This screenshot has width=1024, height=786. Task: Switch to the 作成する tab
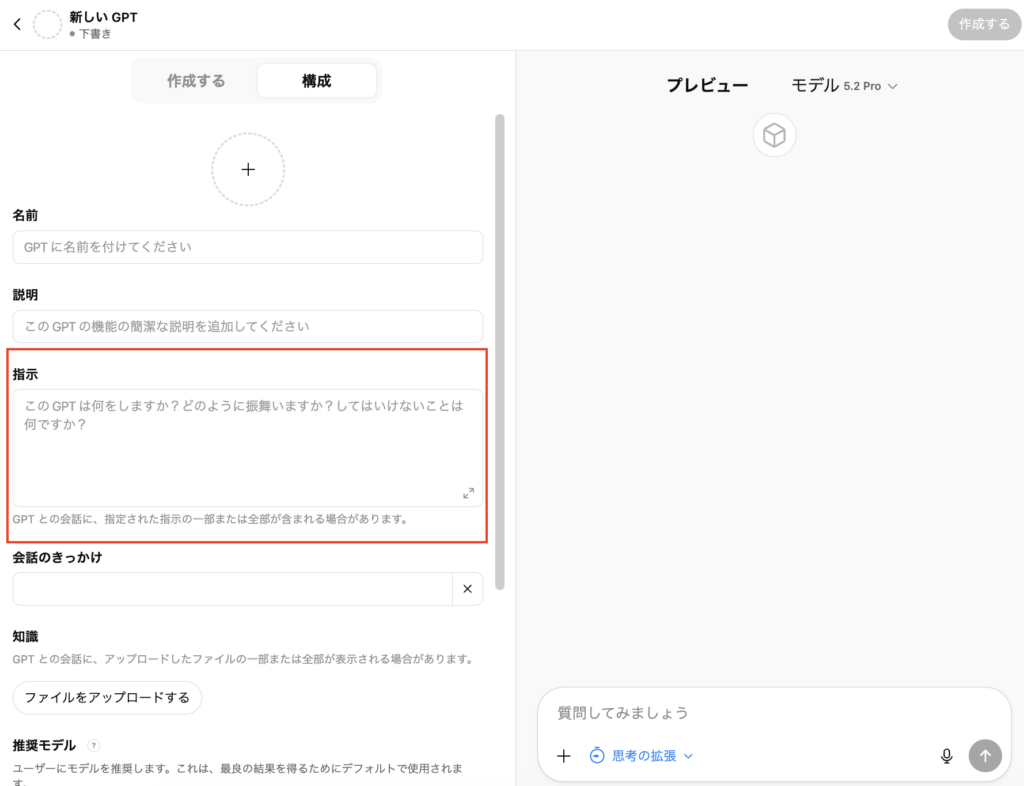196,81
